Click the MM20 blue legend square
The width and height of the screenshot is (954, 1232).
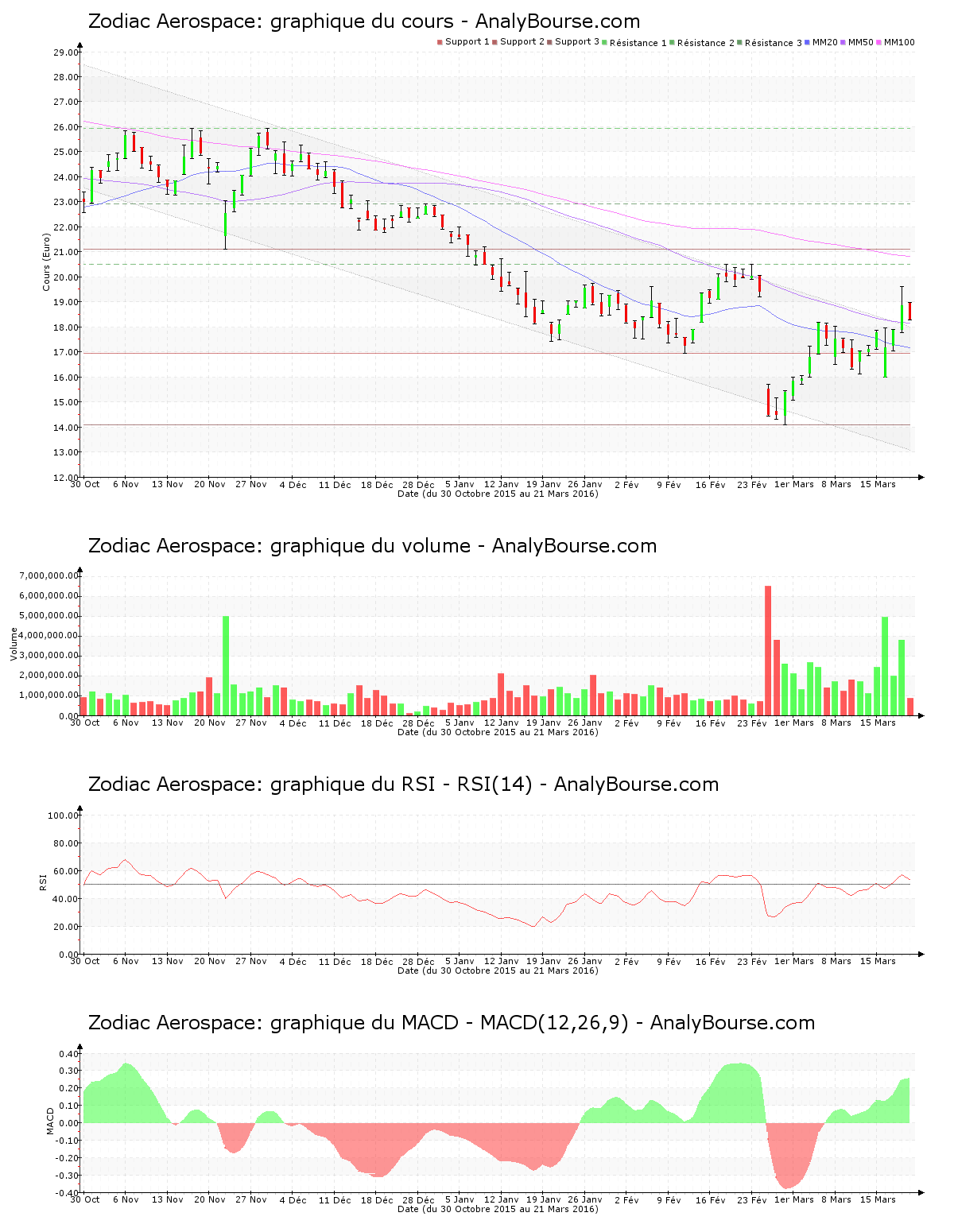tap(808, 42)
